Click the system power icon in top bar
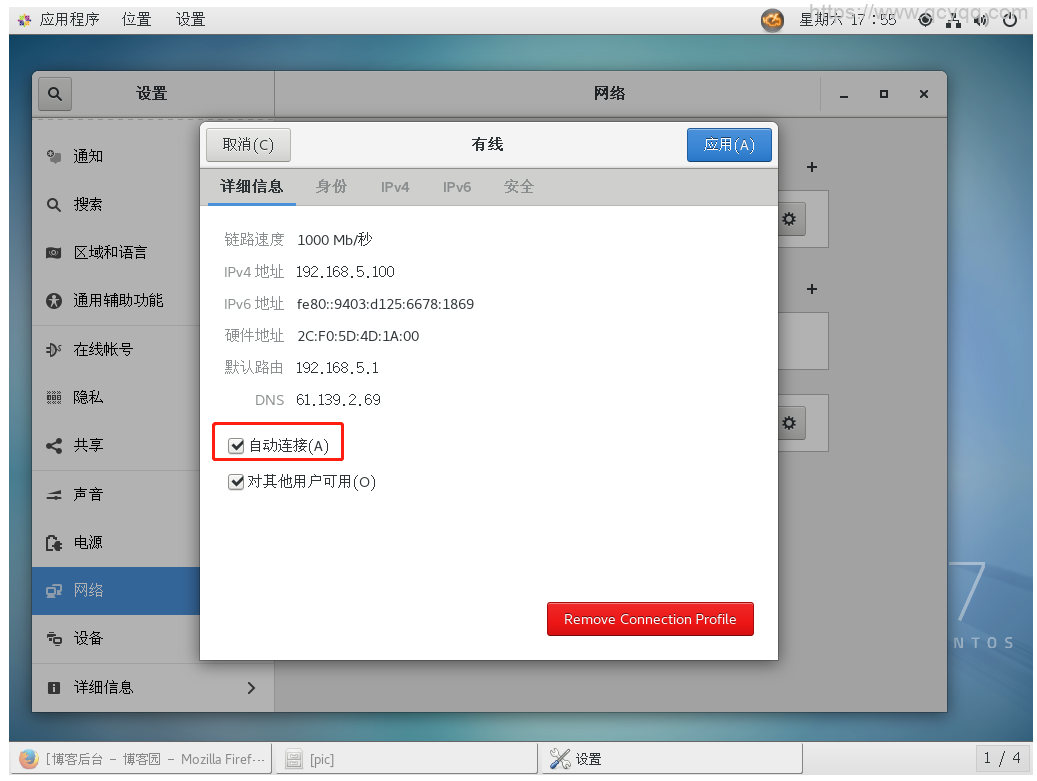 [x=1009, y=19]
